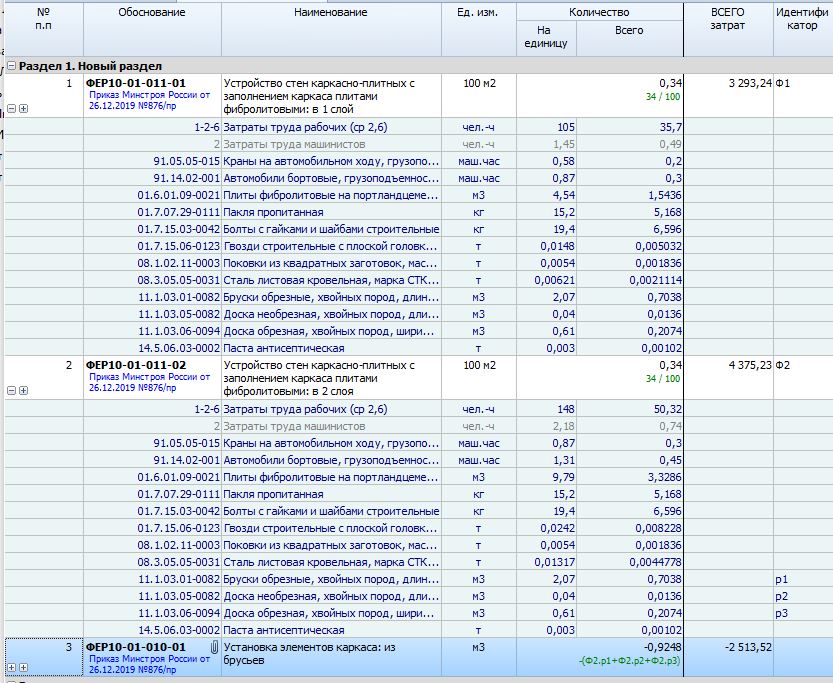Select per-unit value 0,0242 for гвозди

coord(558,528)
